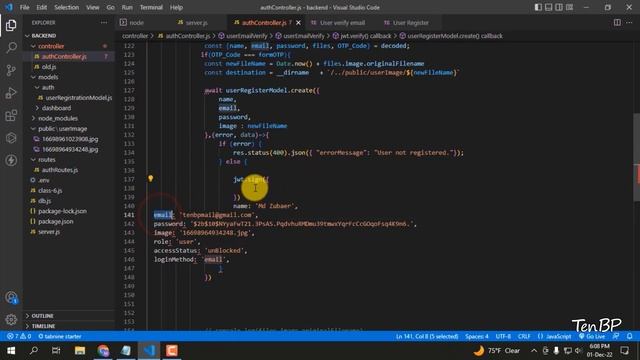Click the lightbulb code action on line 137
The height and width of the screenshot is (360, 640).
151,178
